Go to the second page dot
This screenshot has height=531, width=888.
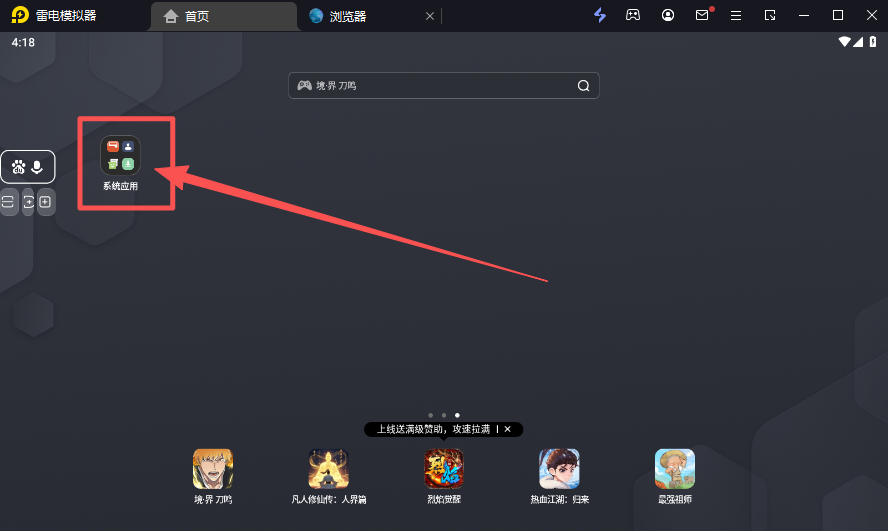coord(444,416)
